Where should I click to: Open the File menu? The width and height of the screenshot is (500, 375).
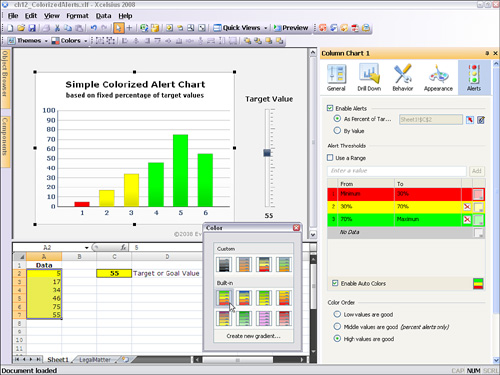coord(13,16)
